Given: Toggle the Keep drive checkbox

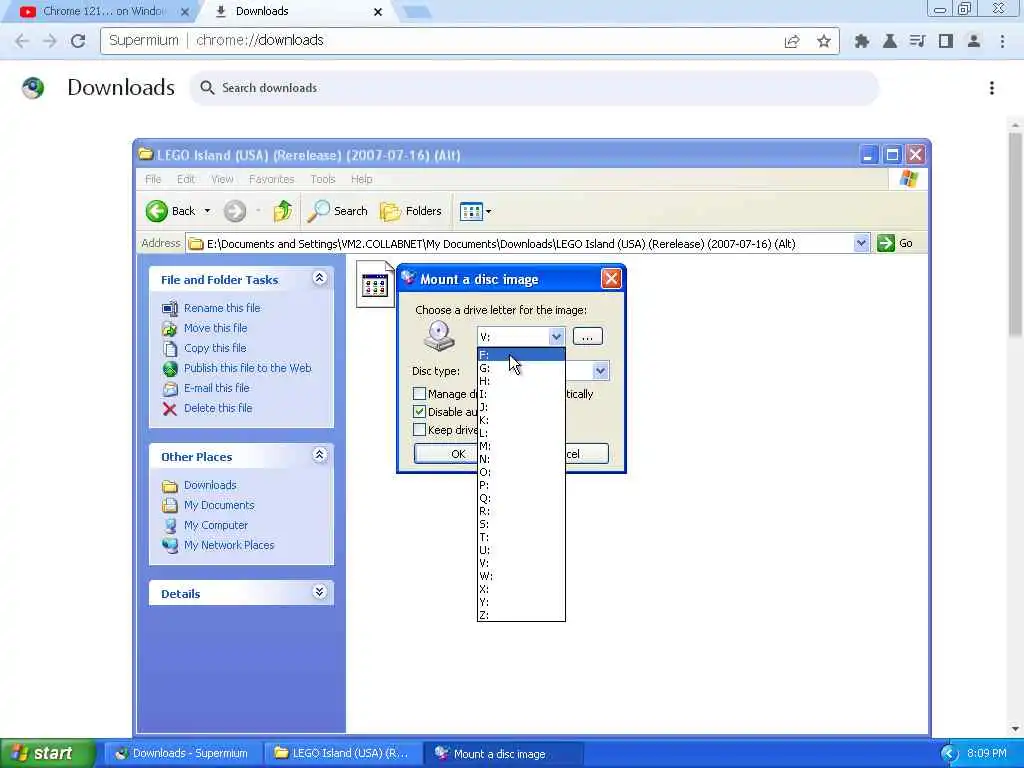Looking at the screenshot, I should pos(420,430).
